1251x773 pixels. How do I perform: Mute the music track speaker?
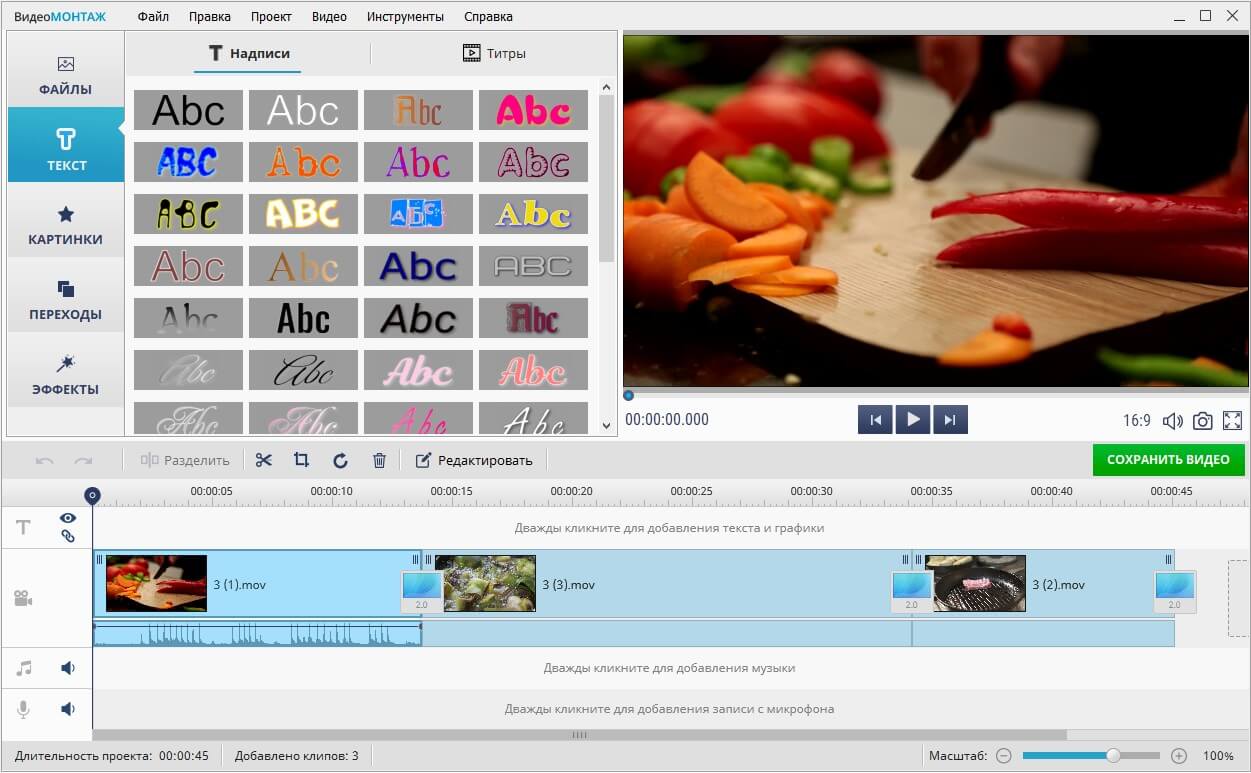tap(68, 668)
